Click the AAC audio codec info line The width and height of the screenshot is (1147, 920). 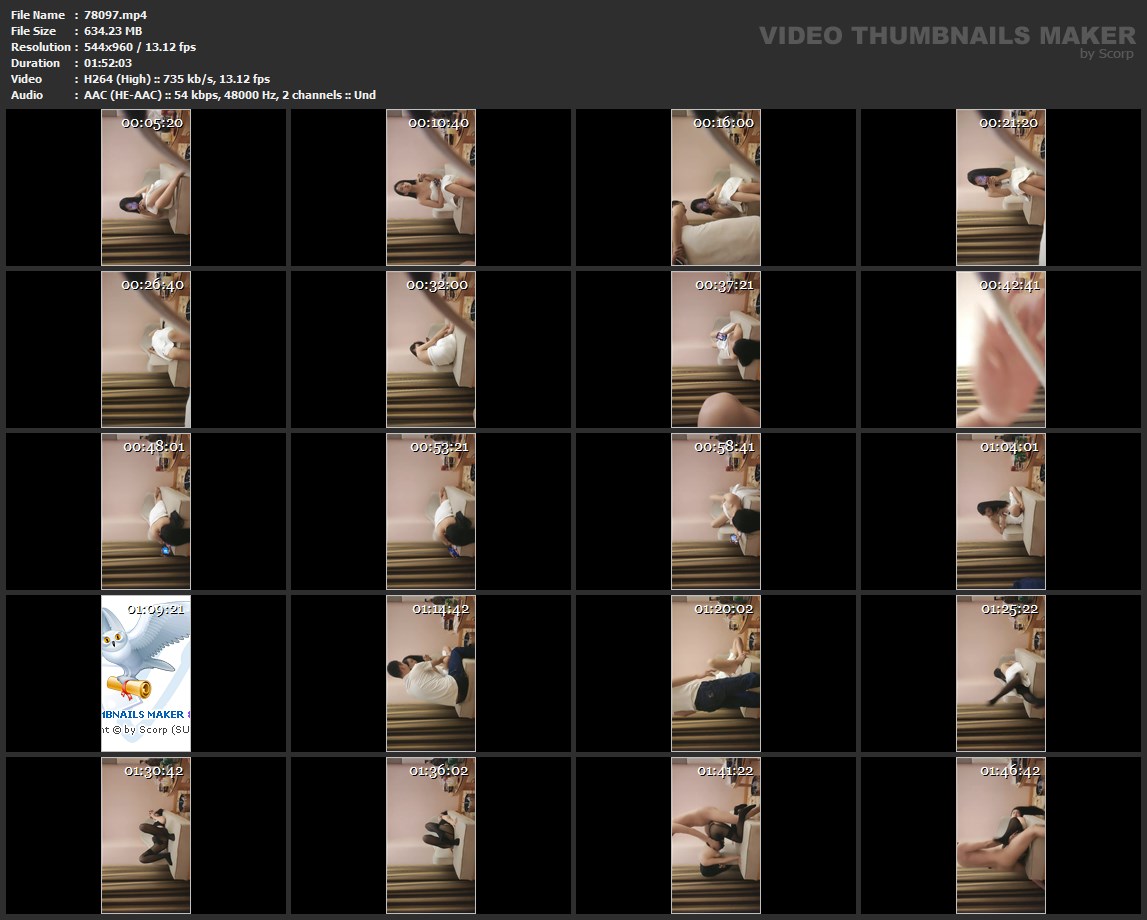[x=229, y=95]
